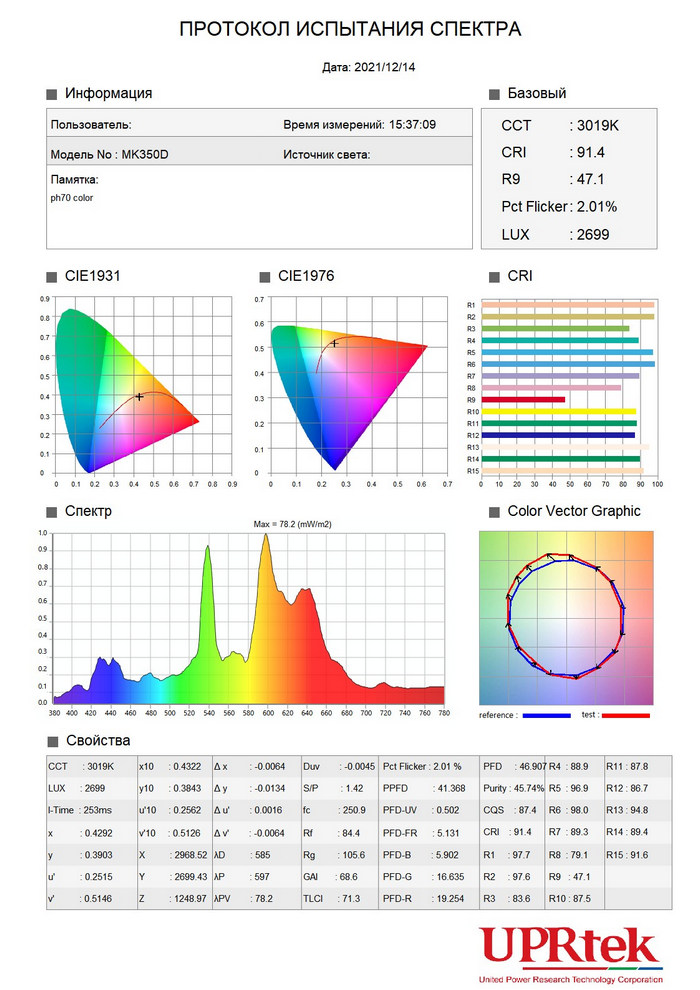The height and width of the screenshot is (990, 700).
Task: Click the square marker beside Color Vector Graphic
Action: 494,512
